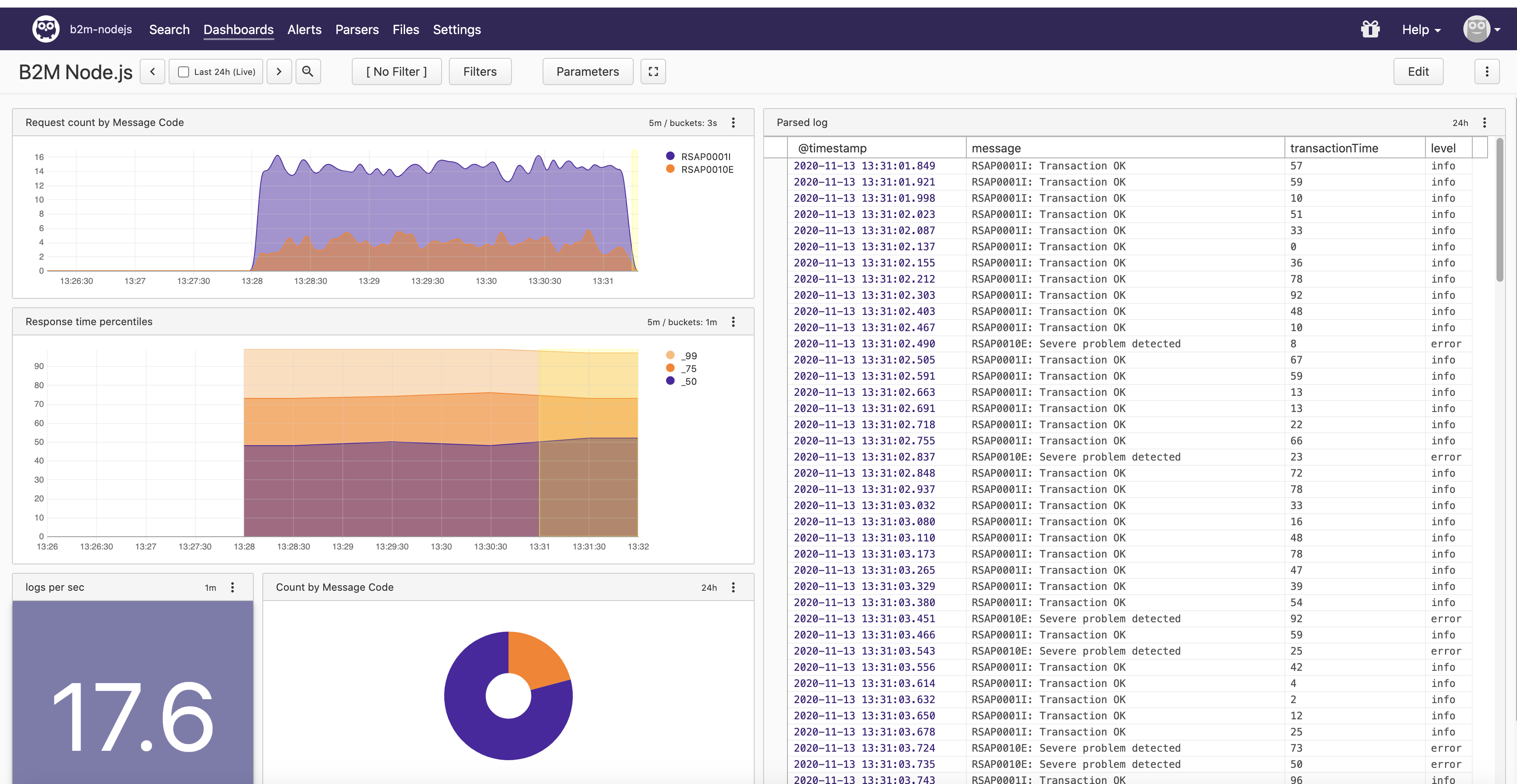
Task: Go to previous time range arrow
Action: pyautogui.click(x=152, y=71)
